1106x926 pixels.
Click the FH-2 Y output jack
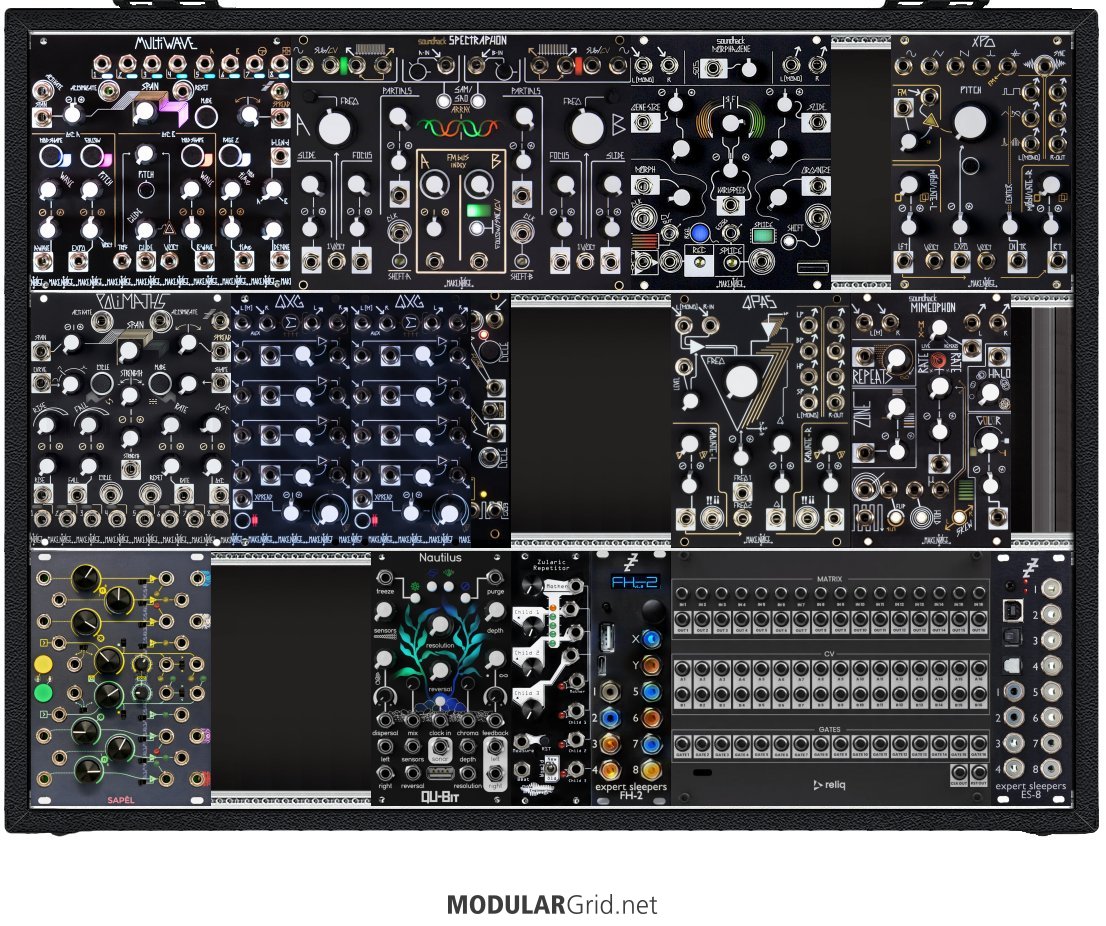pyautogui.click(x=651, y=665)
